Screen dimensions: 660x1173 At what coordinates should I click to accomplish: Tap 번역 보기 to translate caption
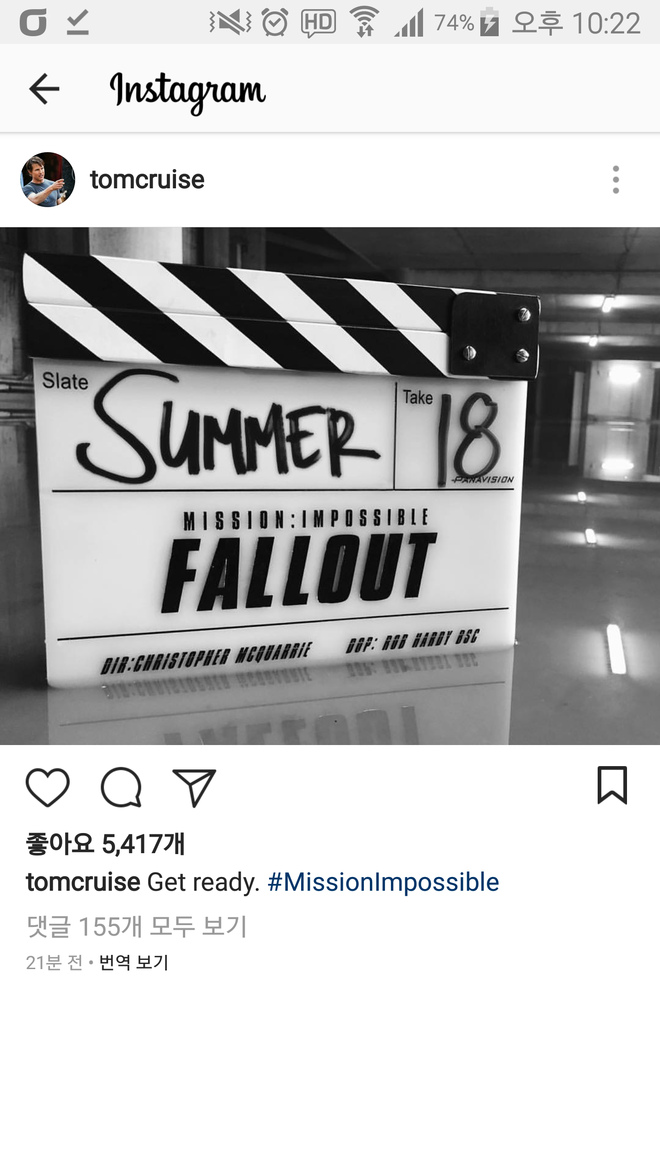134,962
